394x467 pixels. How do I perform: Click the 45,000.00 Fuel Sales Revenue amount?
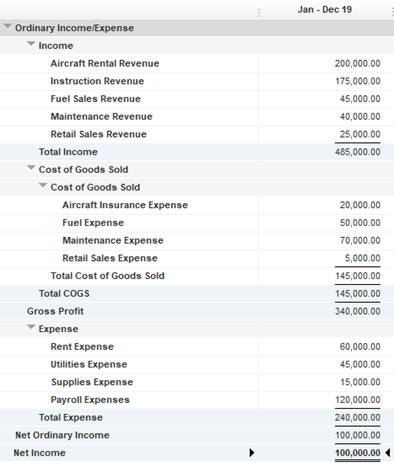click(360, 99)
